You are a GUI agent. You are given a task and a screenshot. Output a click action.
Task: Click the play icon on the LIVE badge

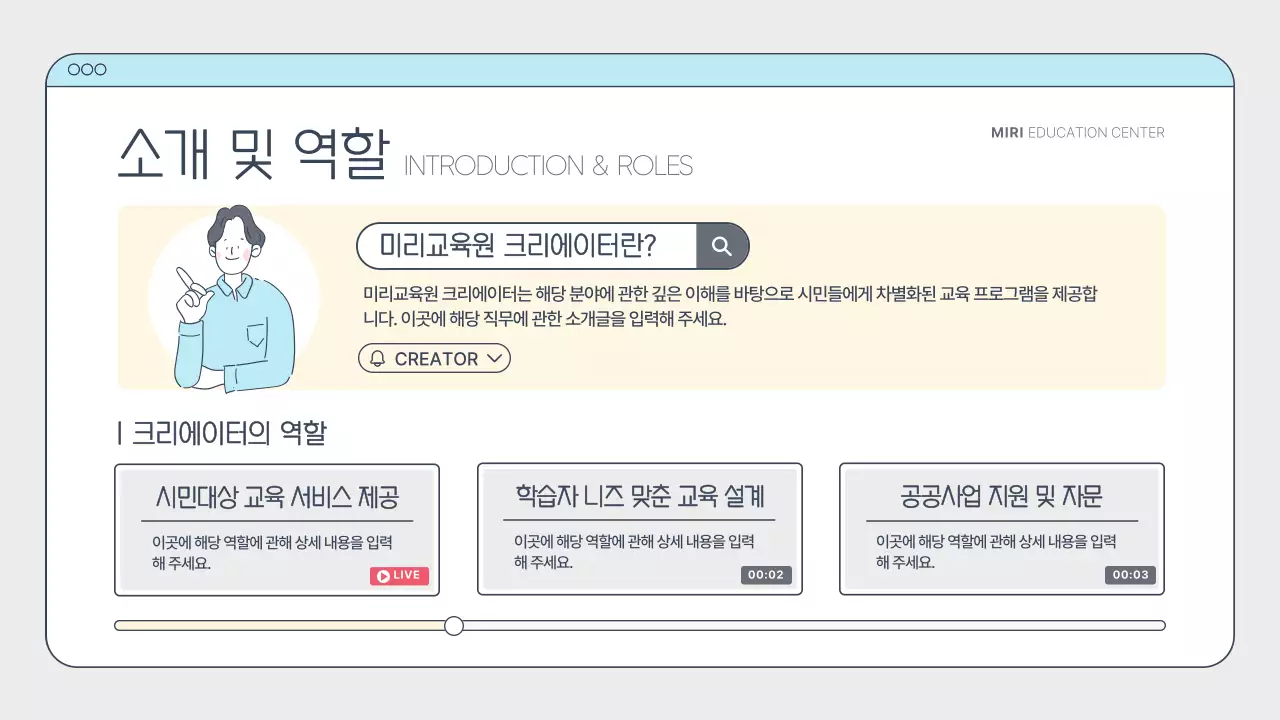coord(382,575)
